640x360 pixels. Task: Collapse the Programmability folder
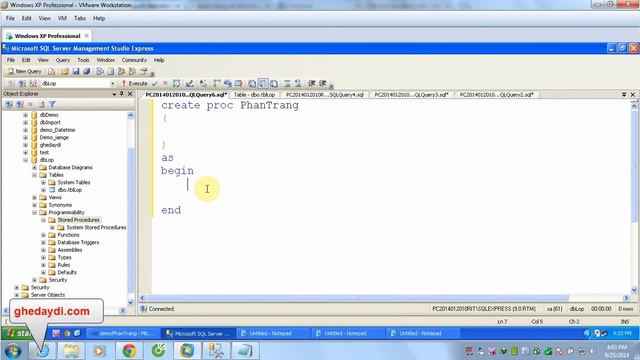[x=35, y=213]
